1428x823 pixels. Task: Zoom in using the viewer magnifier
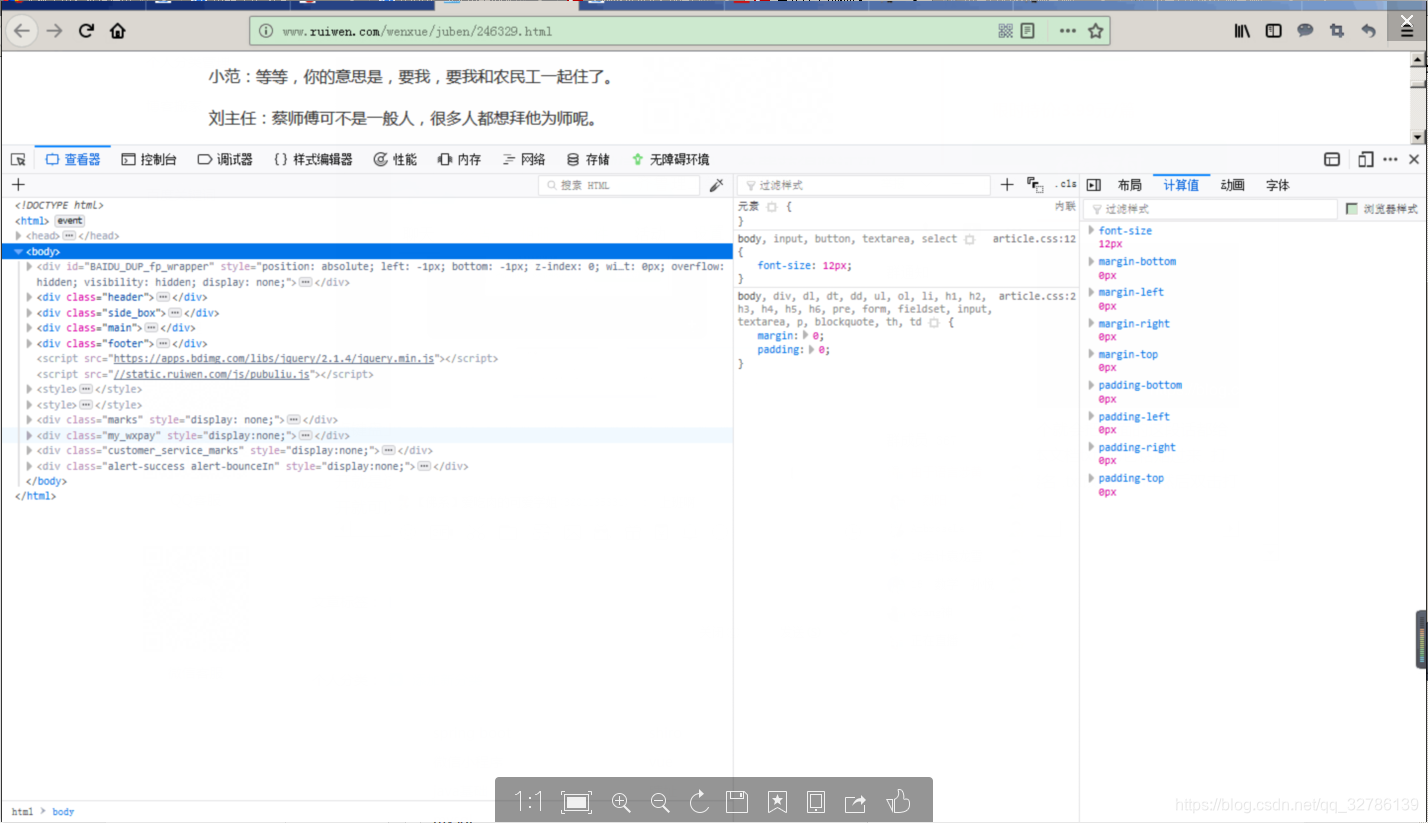pyautogui.click(x=621, y=801)
